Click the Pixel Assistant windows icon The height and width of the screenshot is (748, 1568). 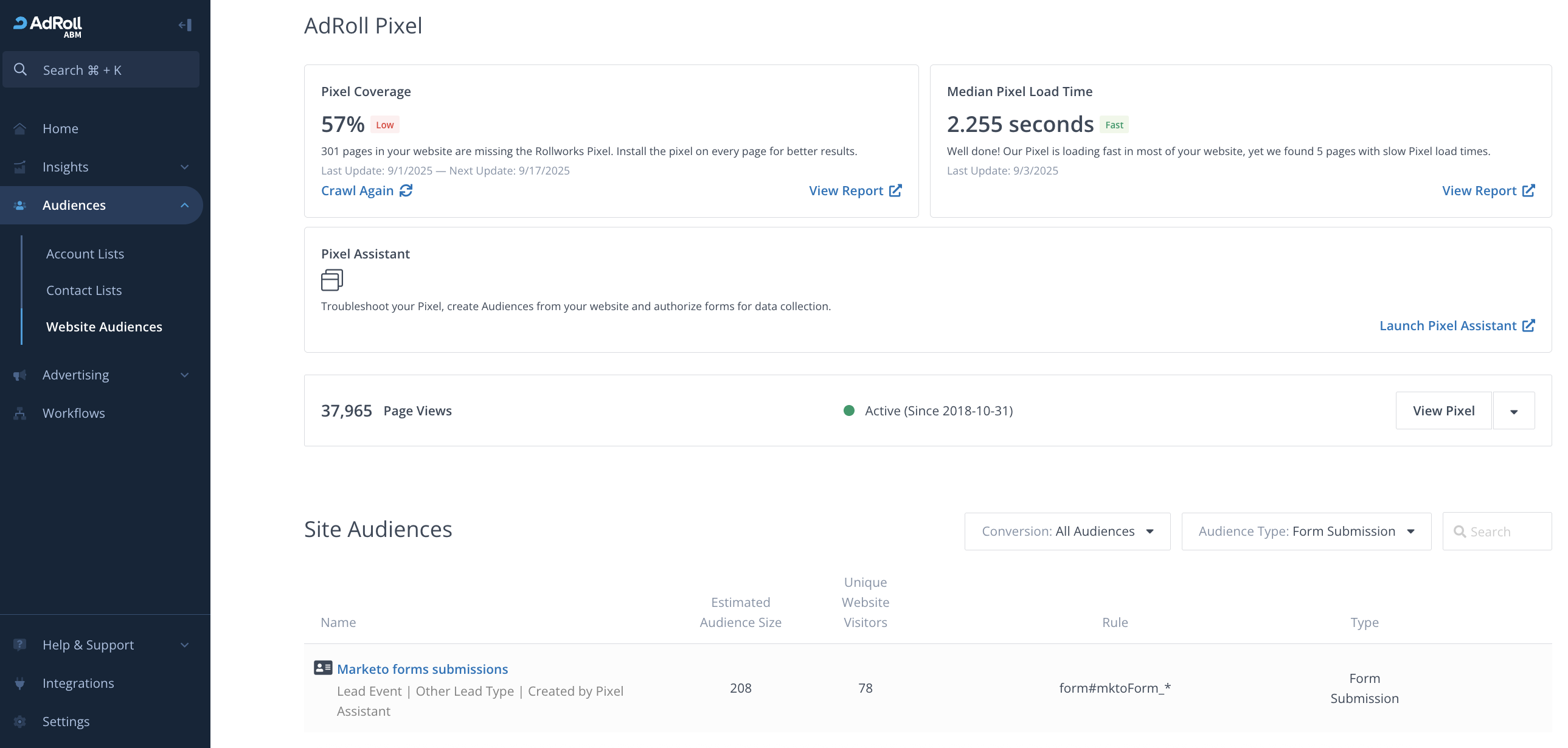(x=331, y=280)
